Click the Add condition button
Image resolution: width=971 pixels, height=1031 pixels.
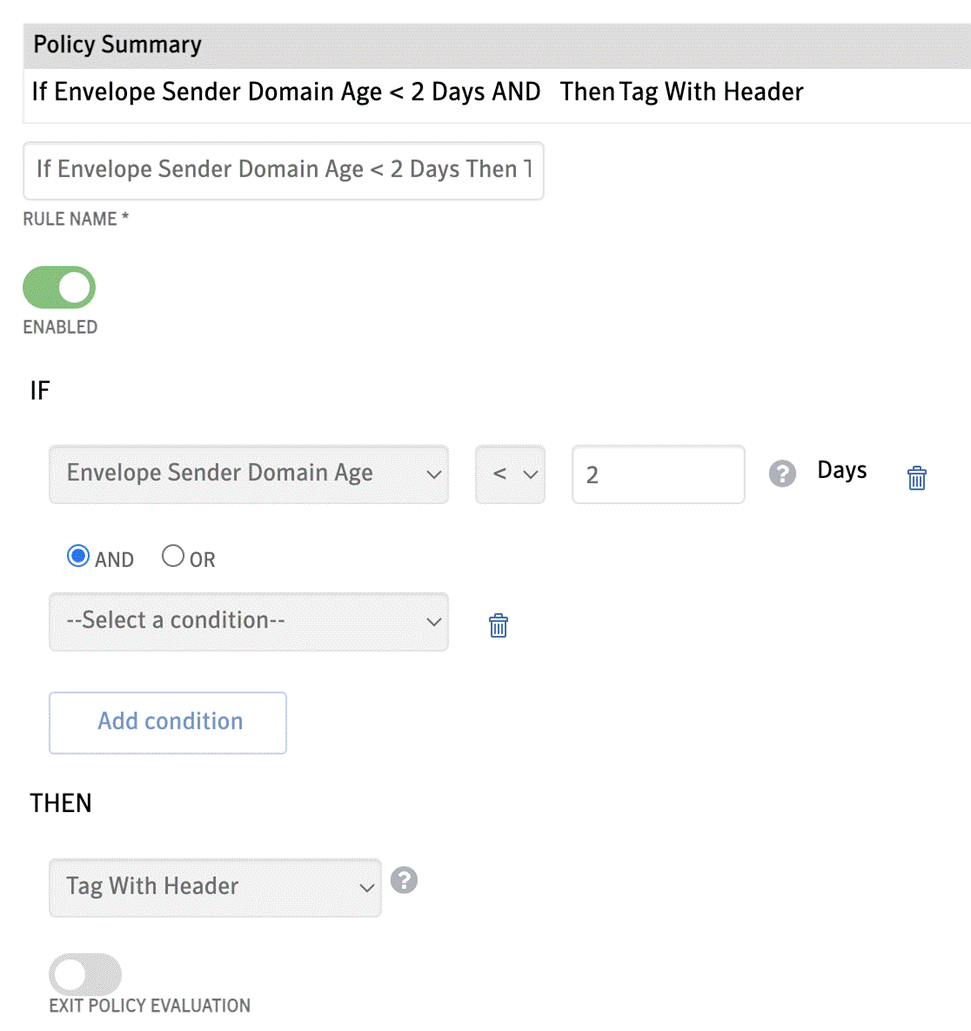(x=168, y=722)
